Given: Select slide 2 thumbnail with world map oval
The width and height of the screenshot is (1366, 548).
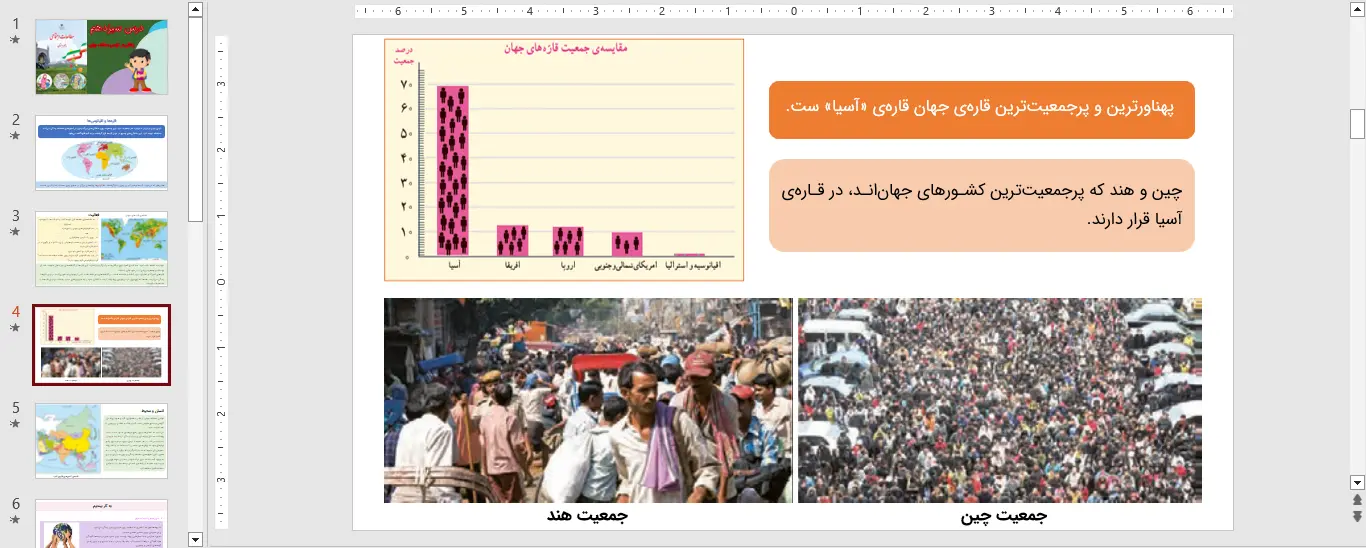Looking at the screenshot, I should pyautogui.click(x=102, y=153).
